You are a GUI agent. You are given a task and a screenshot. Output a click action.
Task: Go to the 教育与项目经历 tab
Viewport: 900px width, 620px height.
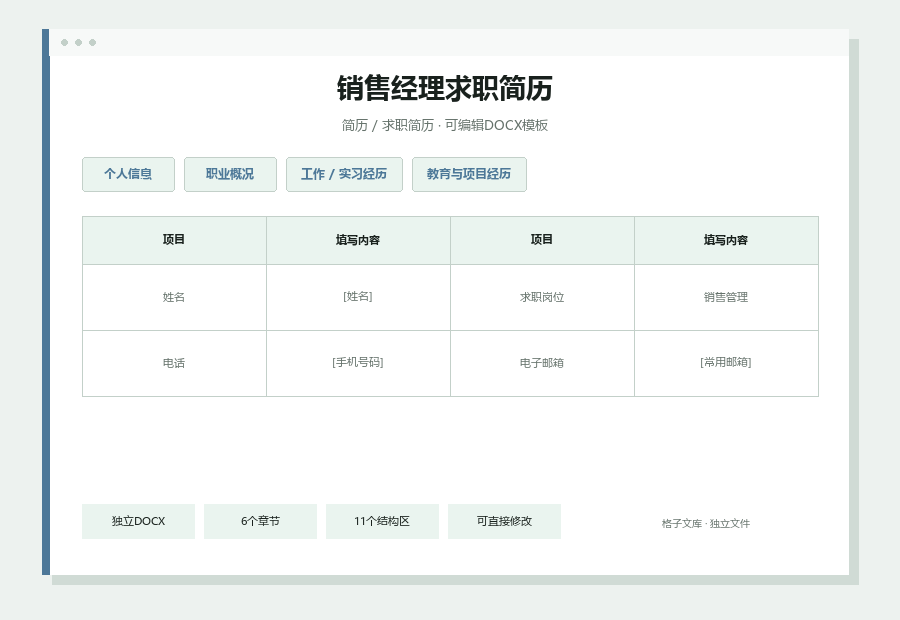point(469,175)
